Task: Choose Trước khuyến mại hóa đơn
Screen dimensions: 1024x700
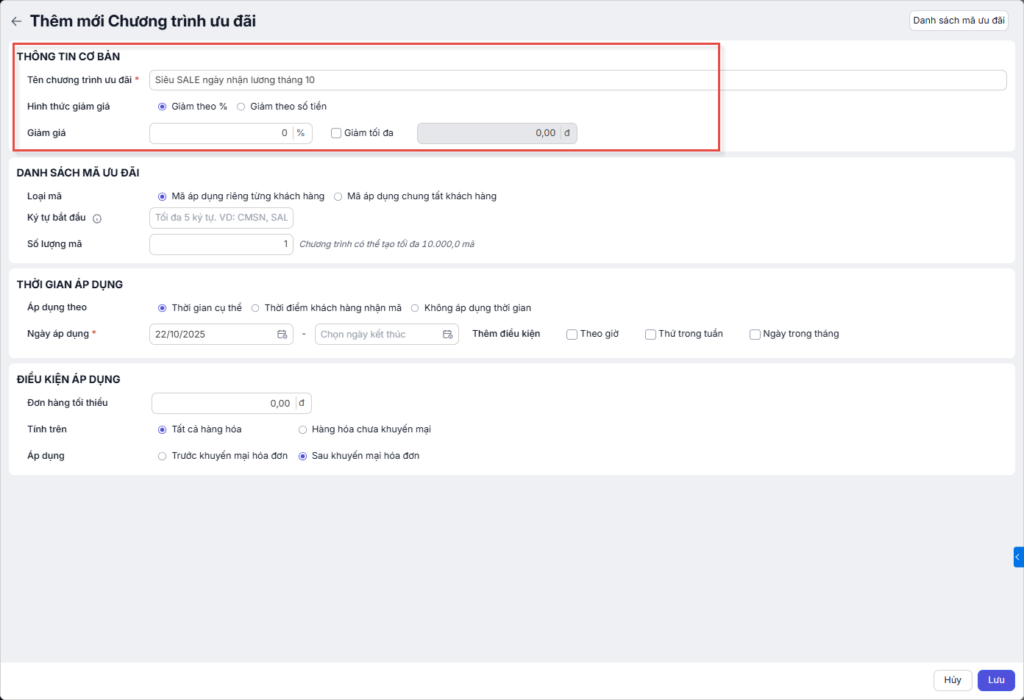Action: tap(162, 456)
